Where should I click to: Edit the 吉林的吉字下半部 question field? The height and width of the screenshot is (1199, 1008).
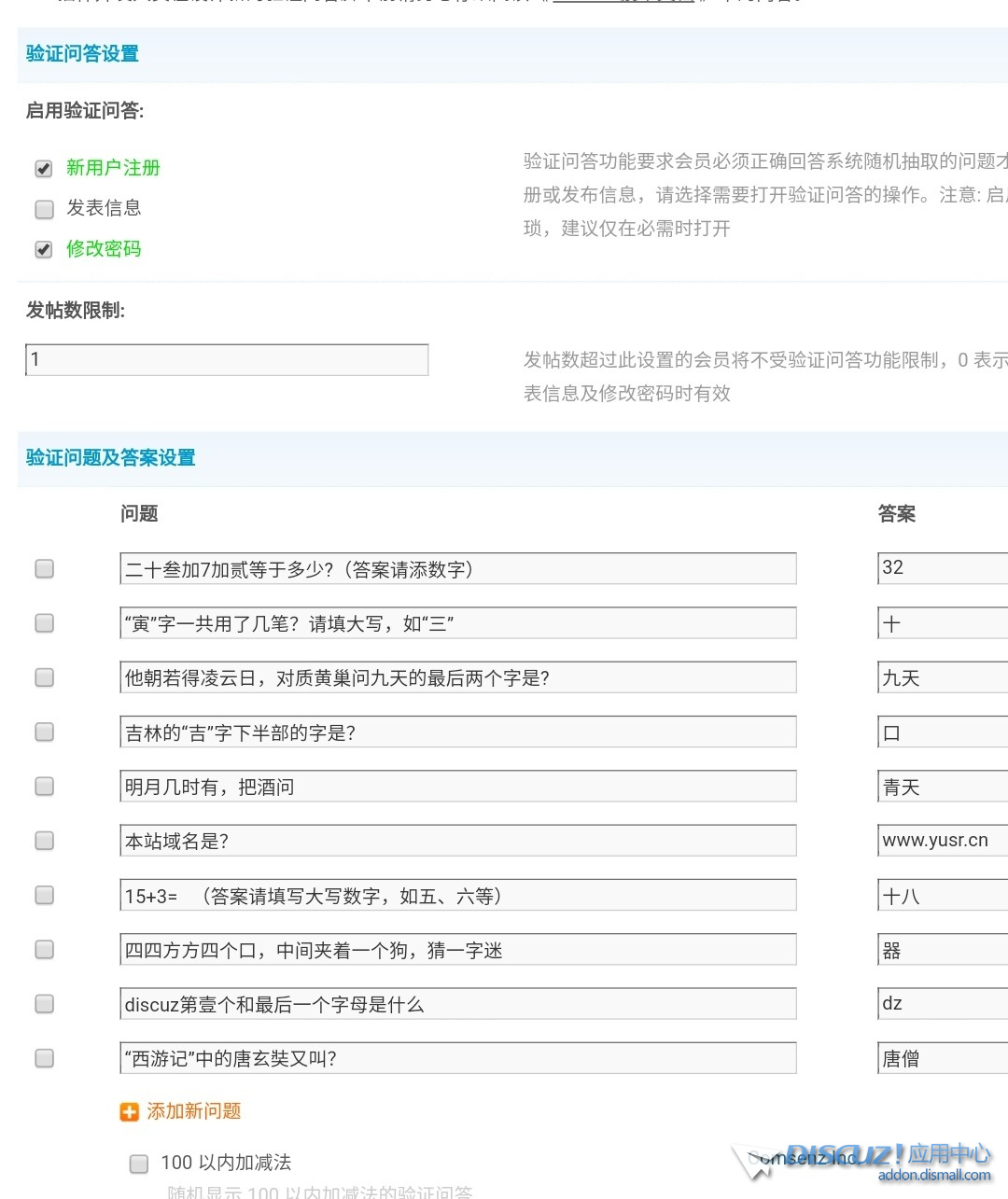point(457,732)
